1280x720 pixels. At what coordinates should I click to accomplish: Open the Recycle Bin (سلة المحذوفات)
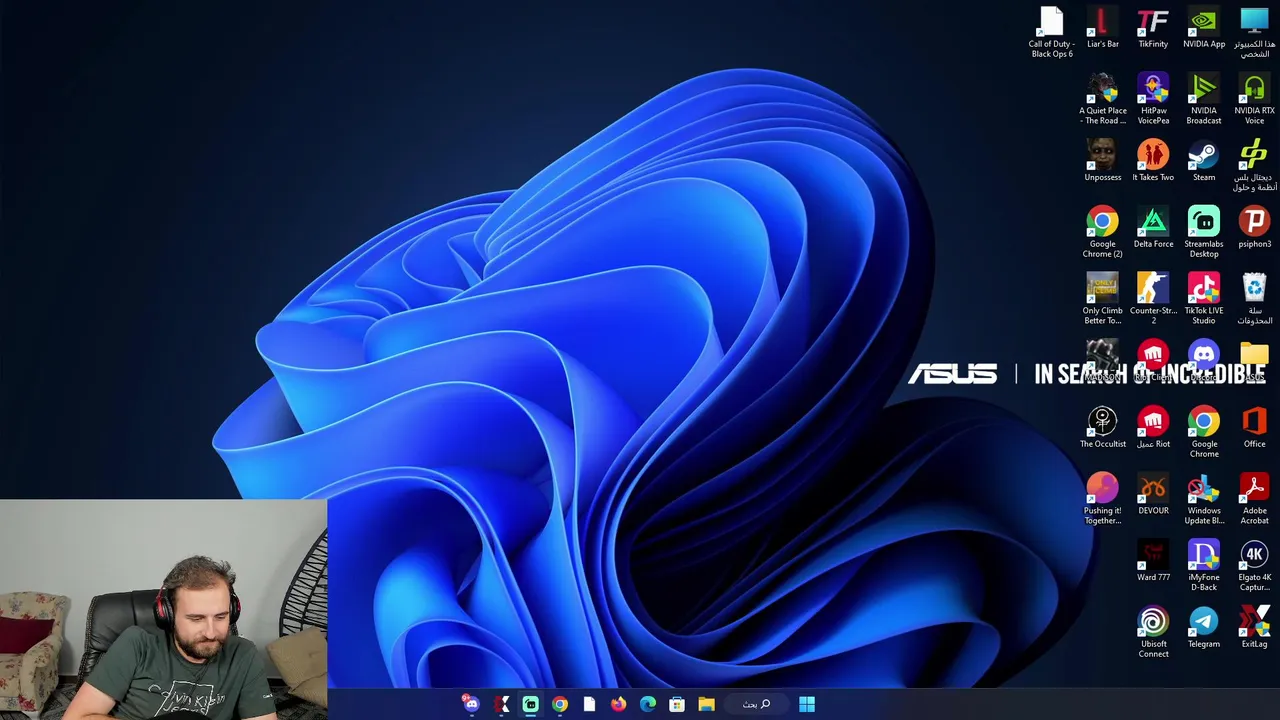tap(1254, 298)
